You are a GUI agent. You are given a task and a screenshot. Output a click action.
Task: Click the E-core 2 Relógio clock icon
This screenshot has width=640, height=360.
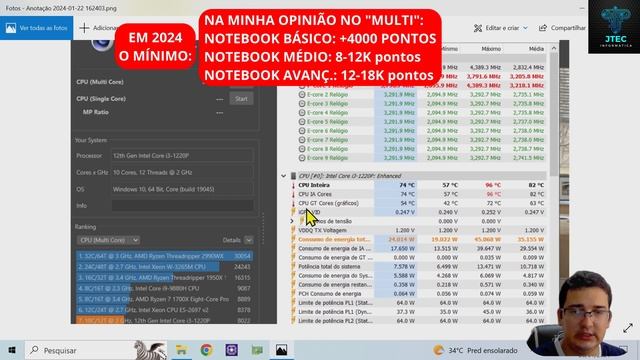(302, 94)
